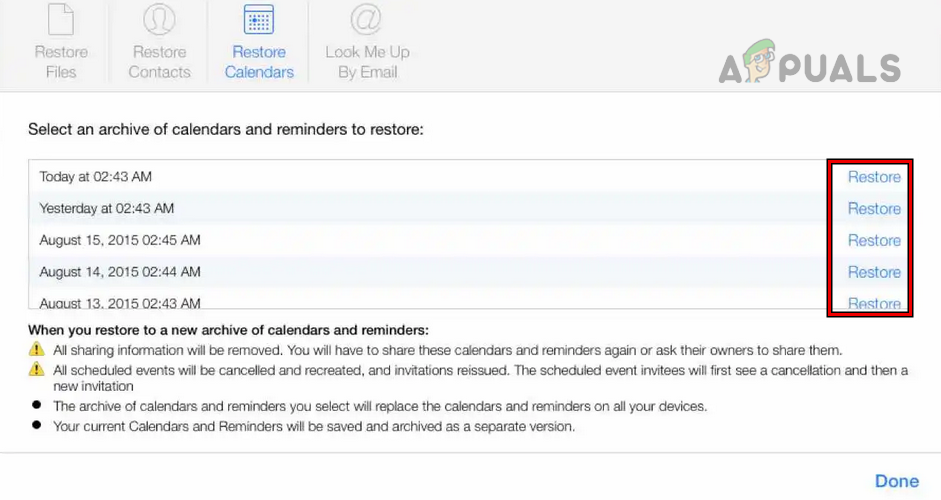Click the Appuals watermark logo
Image resolution: width=941 pixels, height=500 pixels.
809,66
